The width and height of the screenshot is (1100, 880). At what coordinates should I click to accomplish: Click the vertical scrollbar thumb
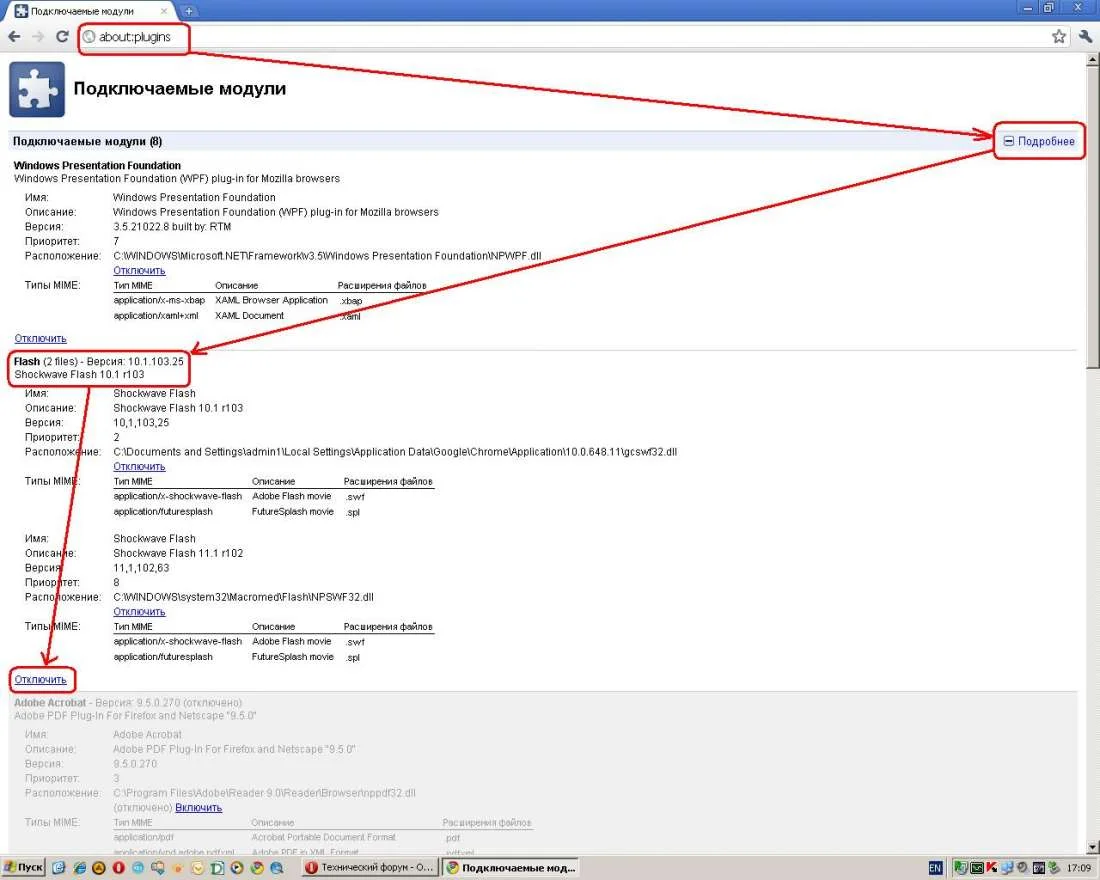1092,218
